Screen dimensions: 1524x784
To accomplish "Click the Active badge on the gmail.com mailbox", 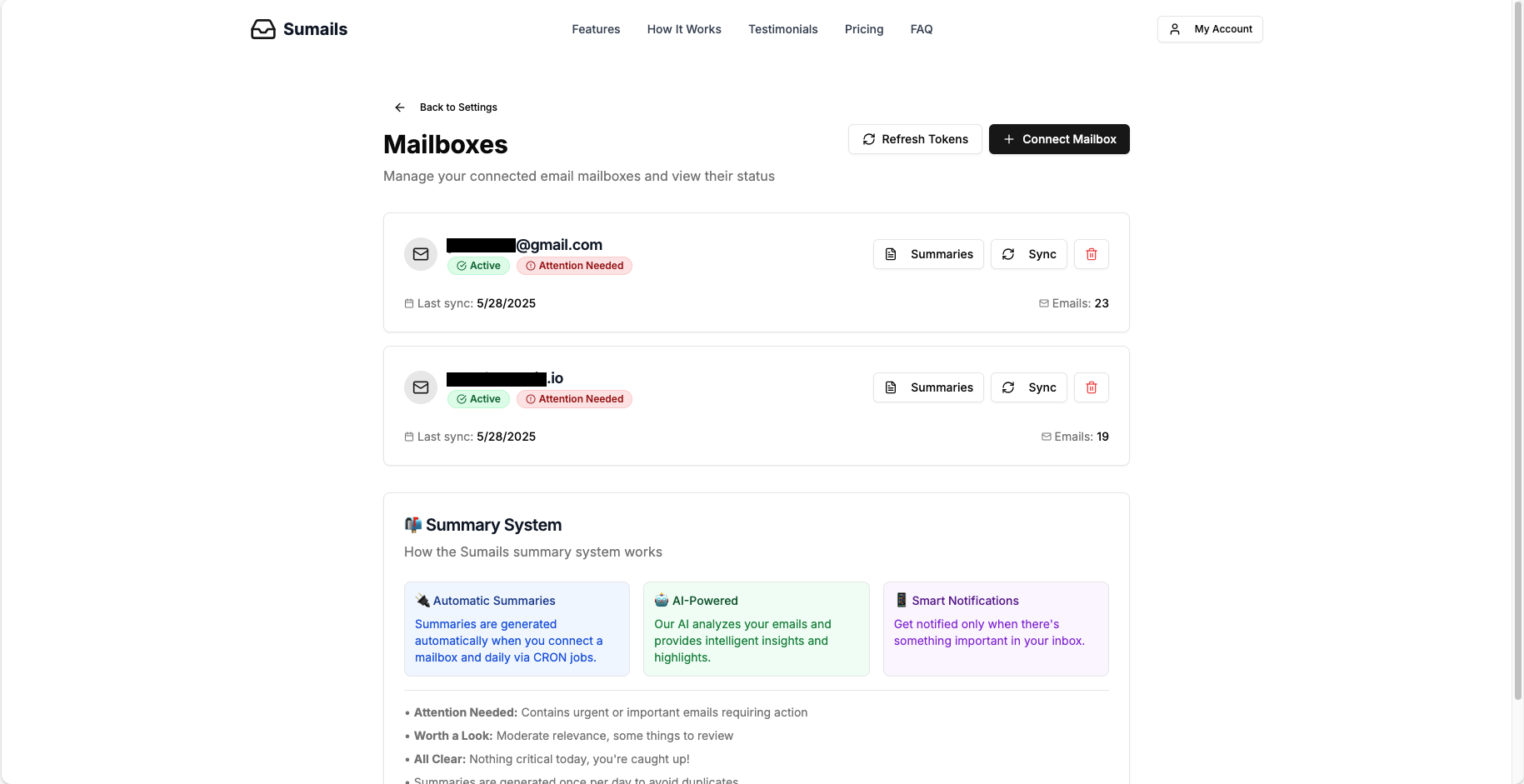I will [478, 266].
